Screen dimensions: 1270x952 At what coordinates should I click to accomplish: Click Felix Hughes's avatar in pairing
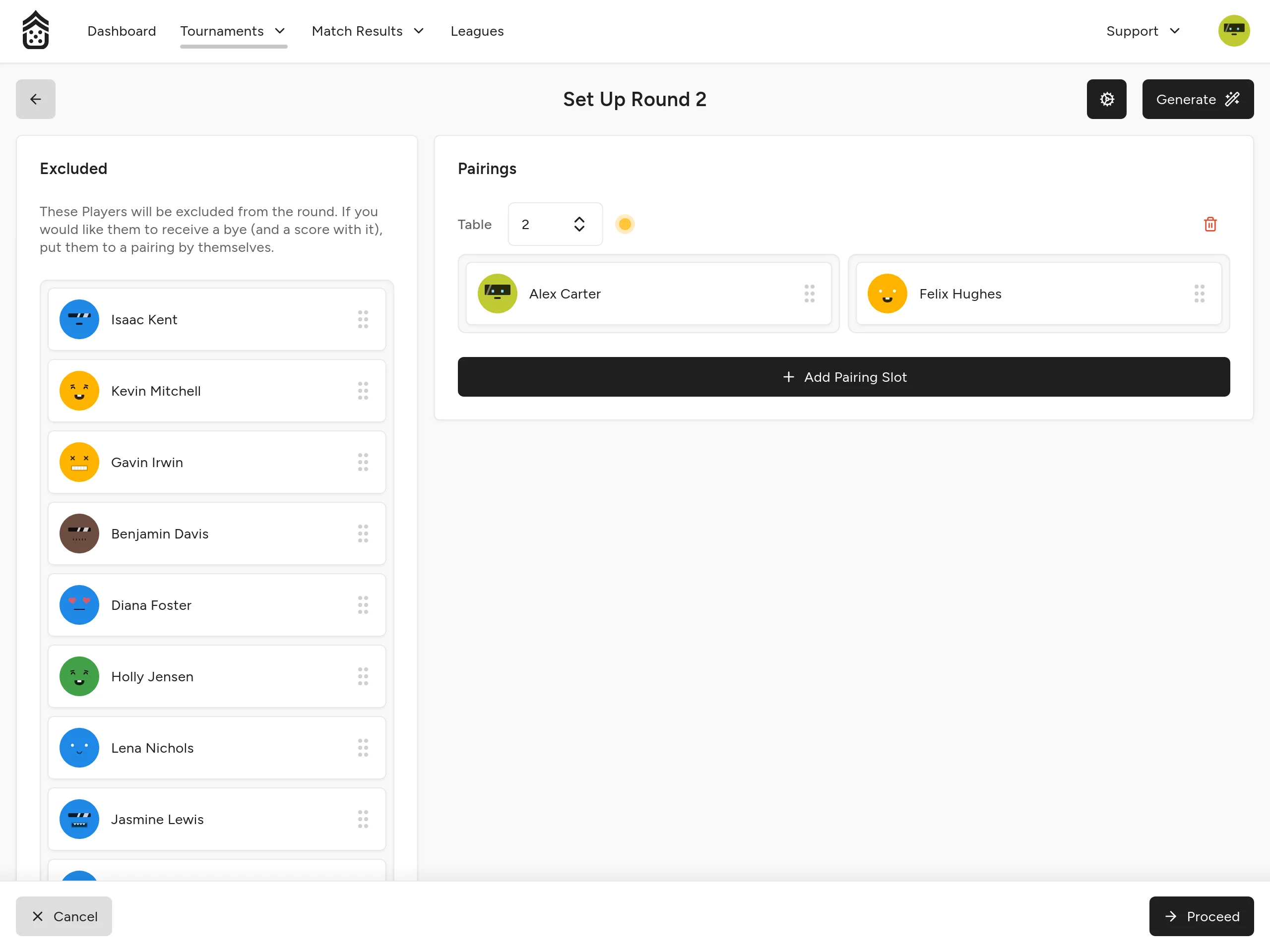click(x=887, y=294)
